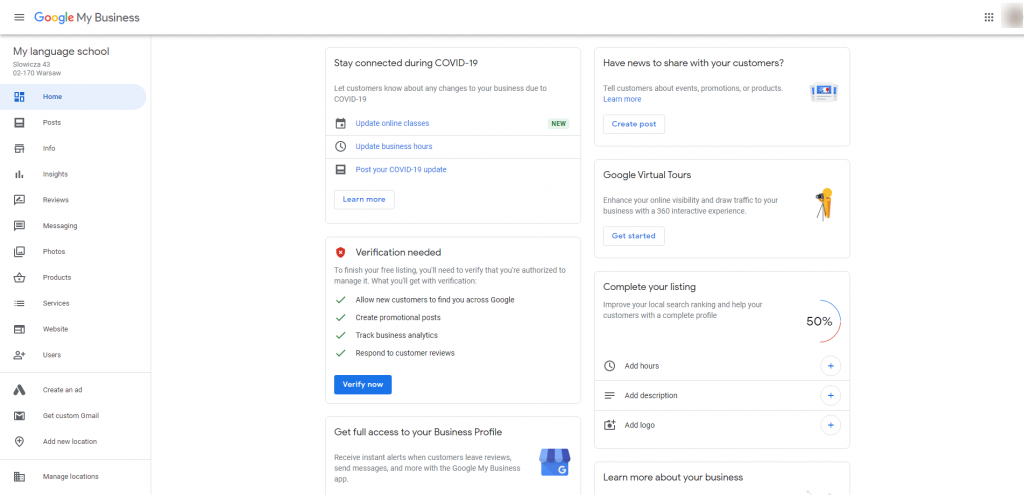
Task: Click the NEW badge on online classes
Action: pyautogui.click(x=558, y=123)
